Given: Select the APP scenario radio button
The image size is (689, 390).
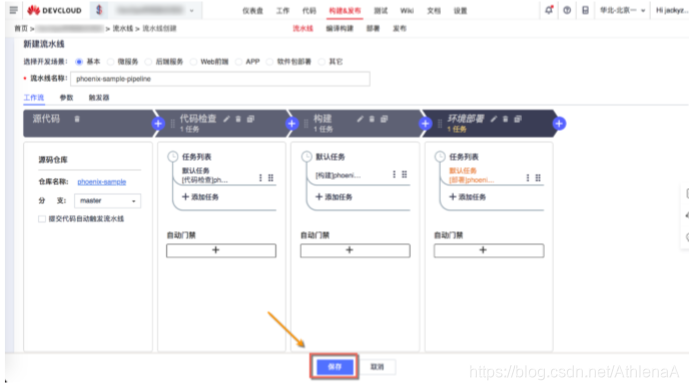Looking at the screenshot, I should [x=239, y=62].
